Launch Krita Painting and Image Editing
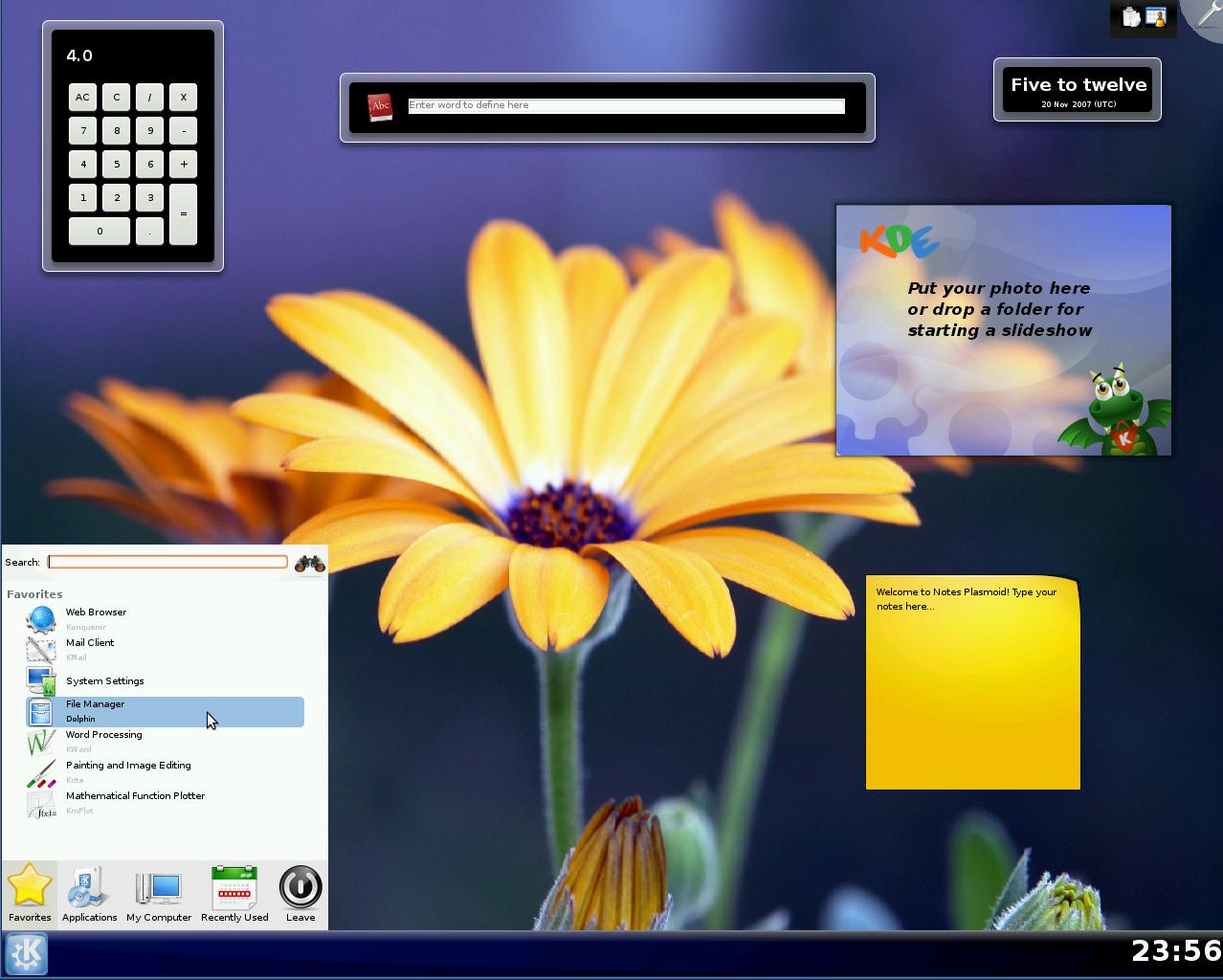Image resolution: width=1223 pixels, height=980 pixels. click(x=127, y=771)
